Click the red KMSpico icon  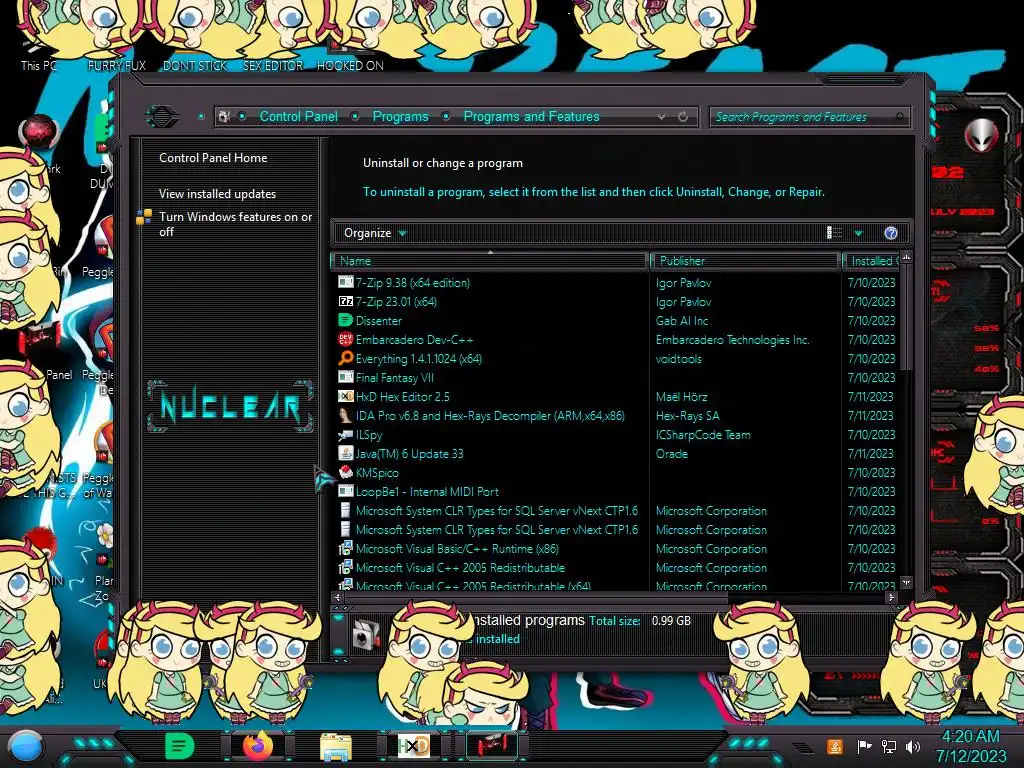[x=345, y=472]
